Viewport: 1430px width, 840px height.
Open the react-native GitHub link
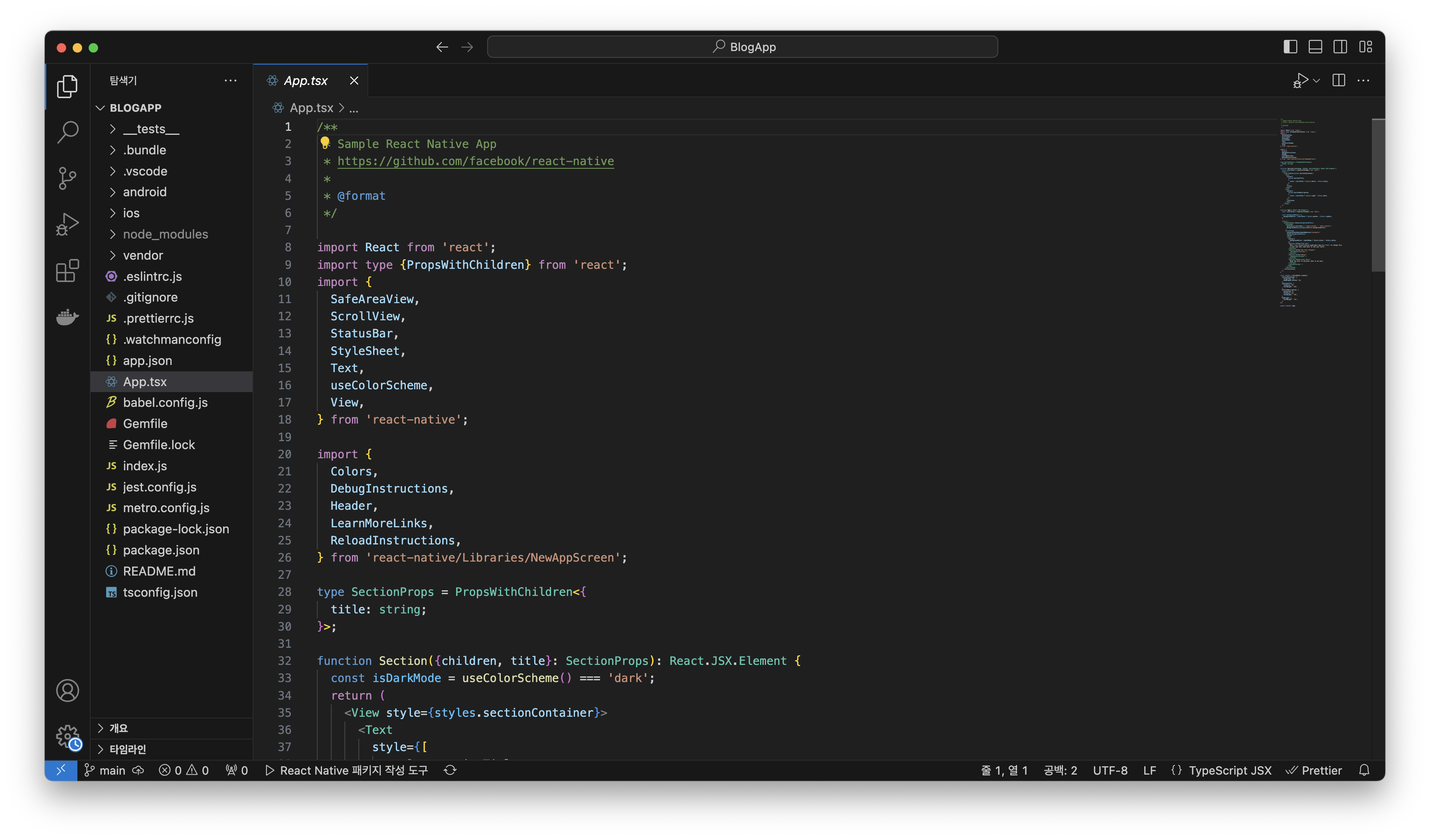coord(476,161)
